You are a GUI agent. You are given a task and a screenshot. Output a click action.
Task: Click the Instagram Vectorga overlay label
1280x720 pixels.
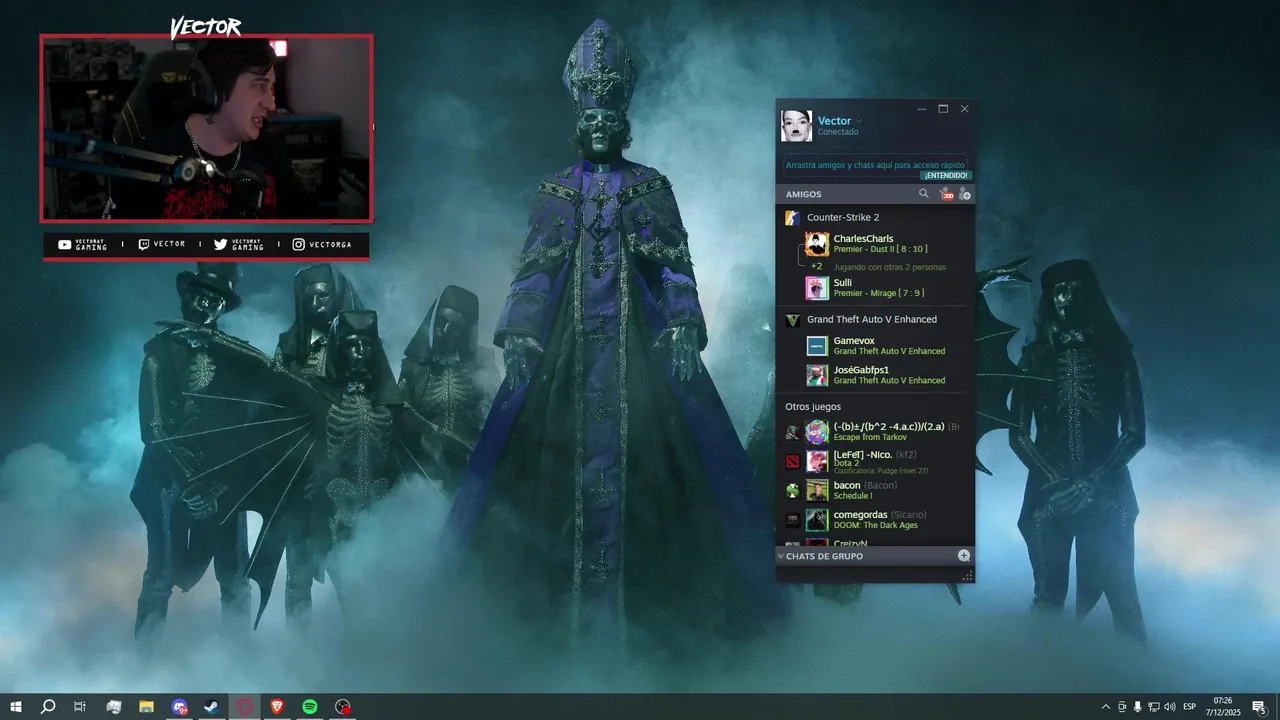[322, 245]
